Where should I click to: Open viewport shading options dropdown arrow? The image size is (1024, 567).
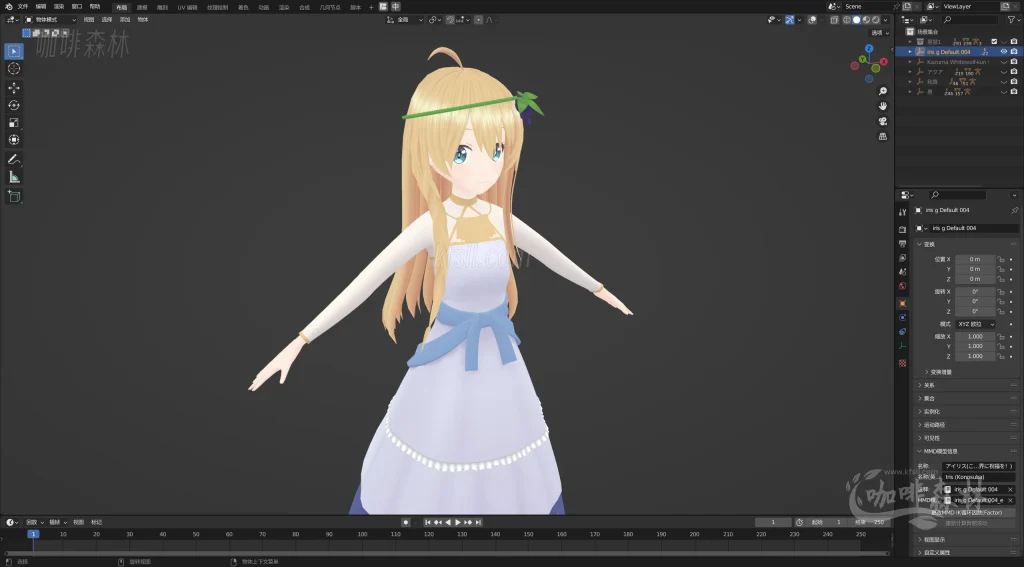886,20
